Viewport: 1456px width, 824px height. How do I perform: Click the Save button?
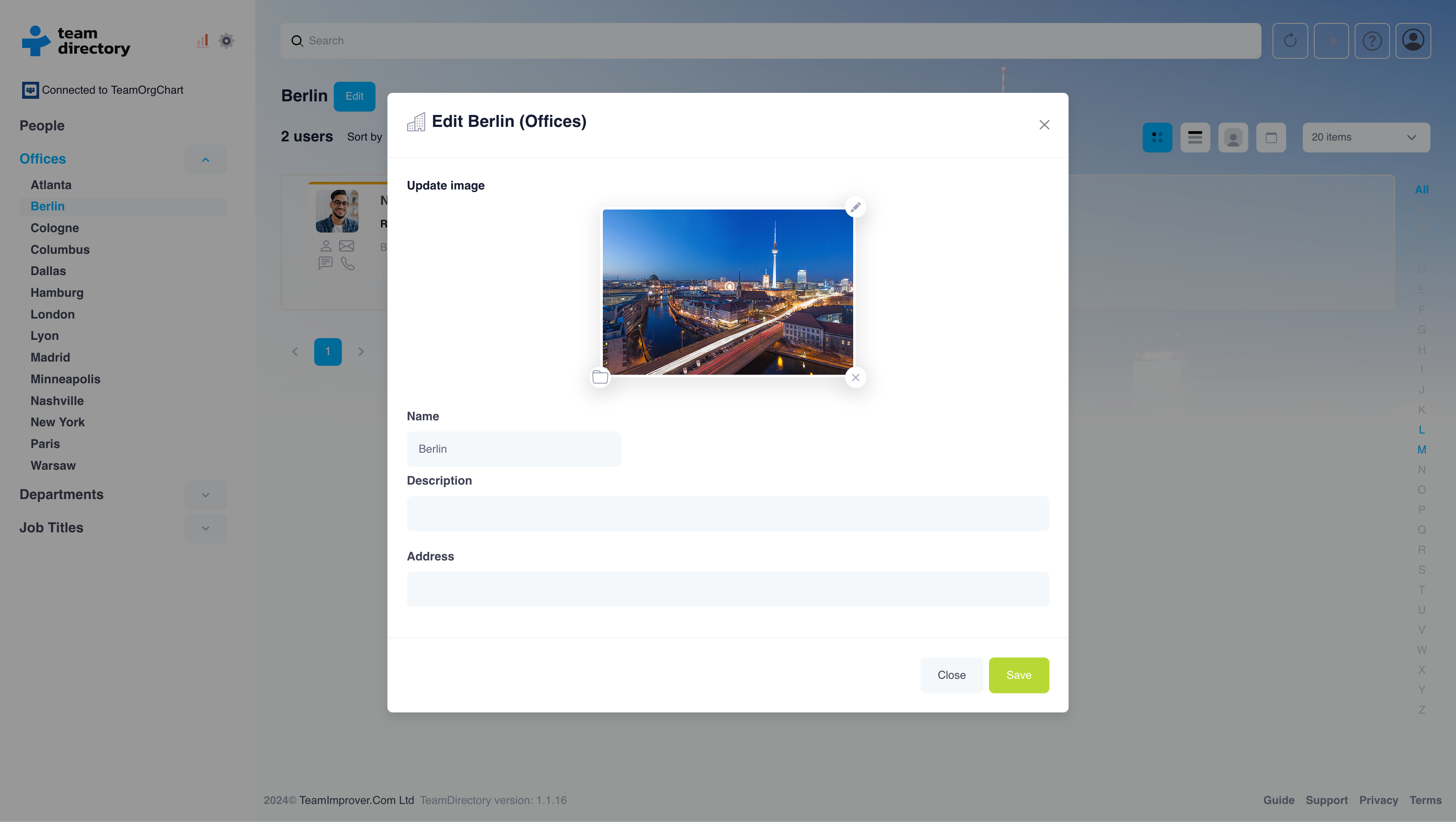point(1019,675)
